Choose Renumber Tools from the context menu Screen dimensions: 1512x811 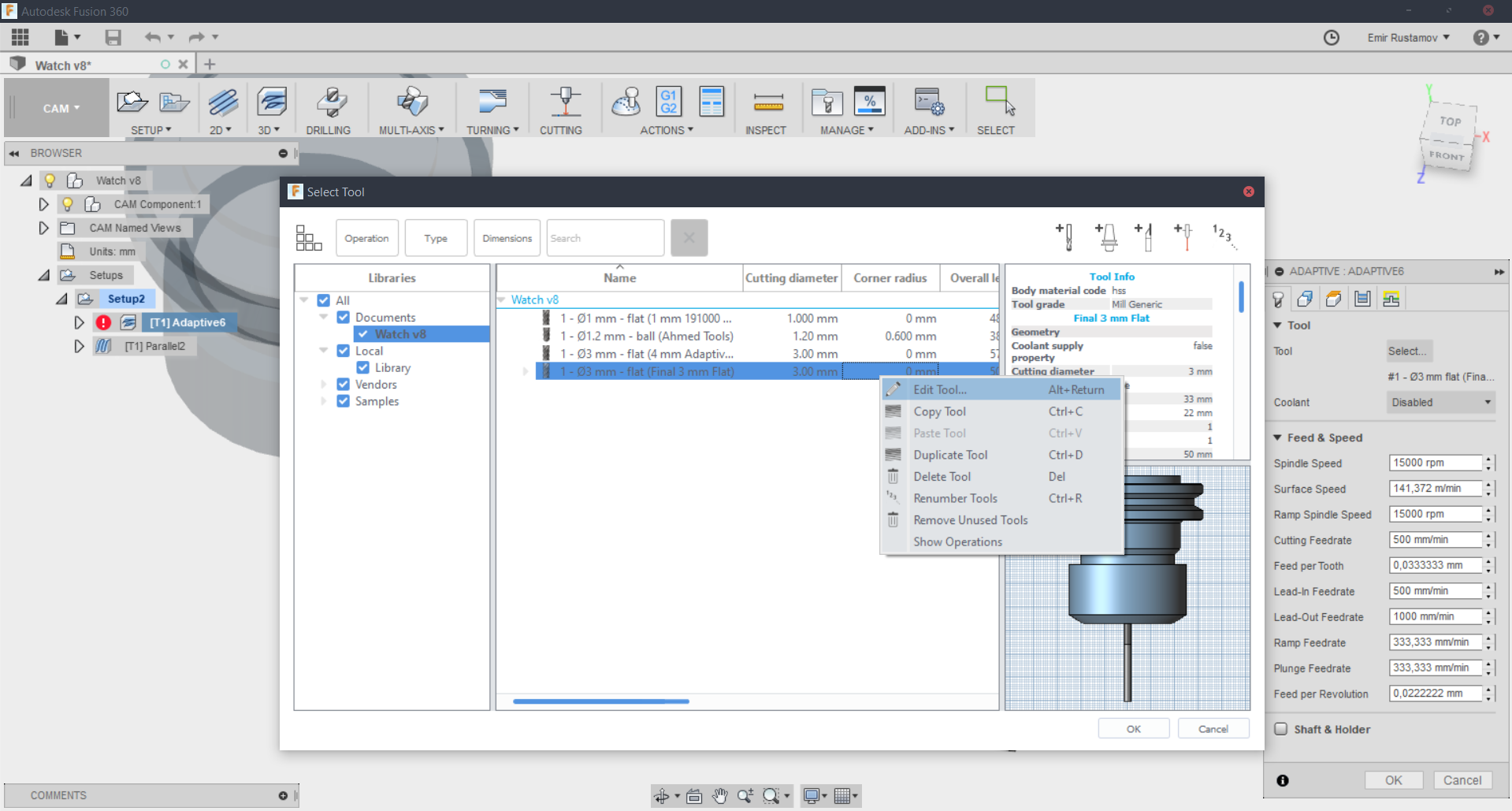[x=1001, y=498]
